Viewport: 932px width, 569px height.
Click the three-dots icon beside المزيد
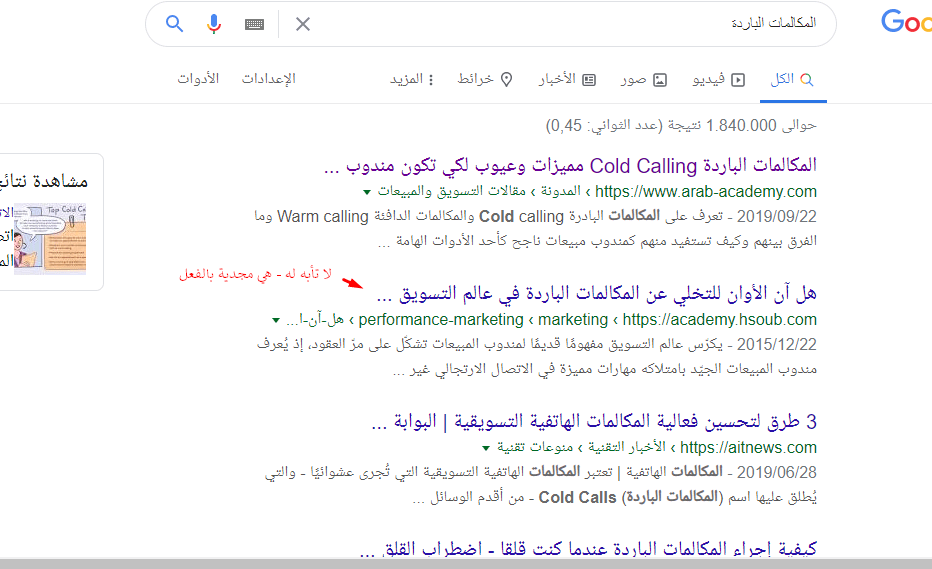pyautogui.click(x=431, y=80)
